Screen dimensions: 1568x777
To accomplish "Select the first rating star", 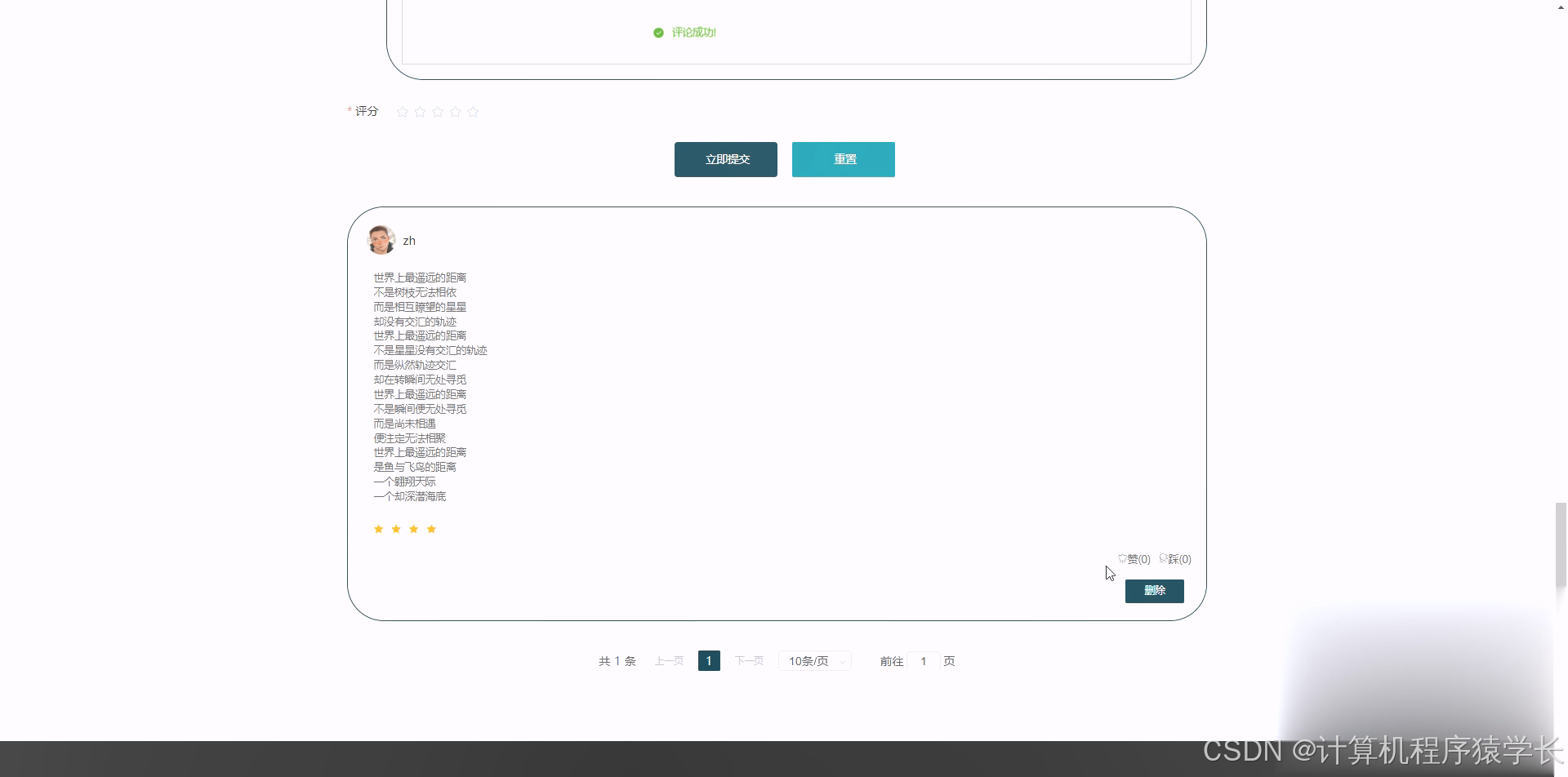I will [403, 112].
